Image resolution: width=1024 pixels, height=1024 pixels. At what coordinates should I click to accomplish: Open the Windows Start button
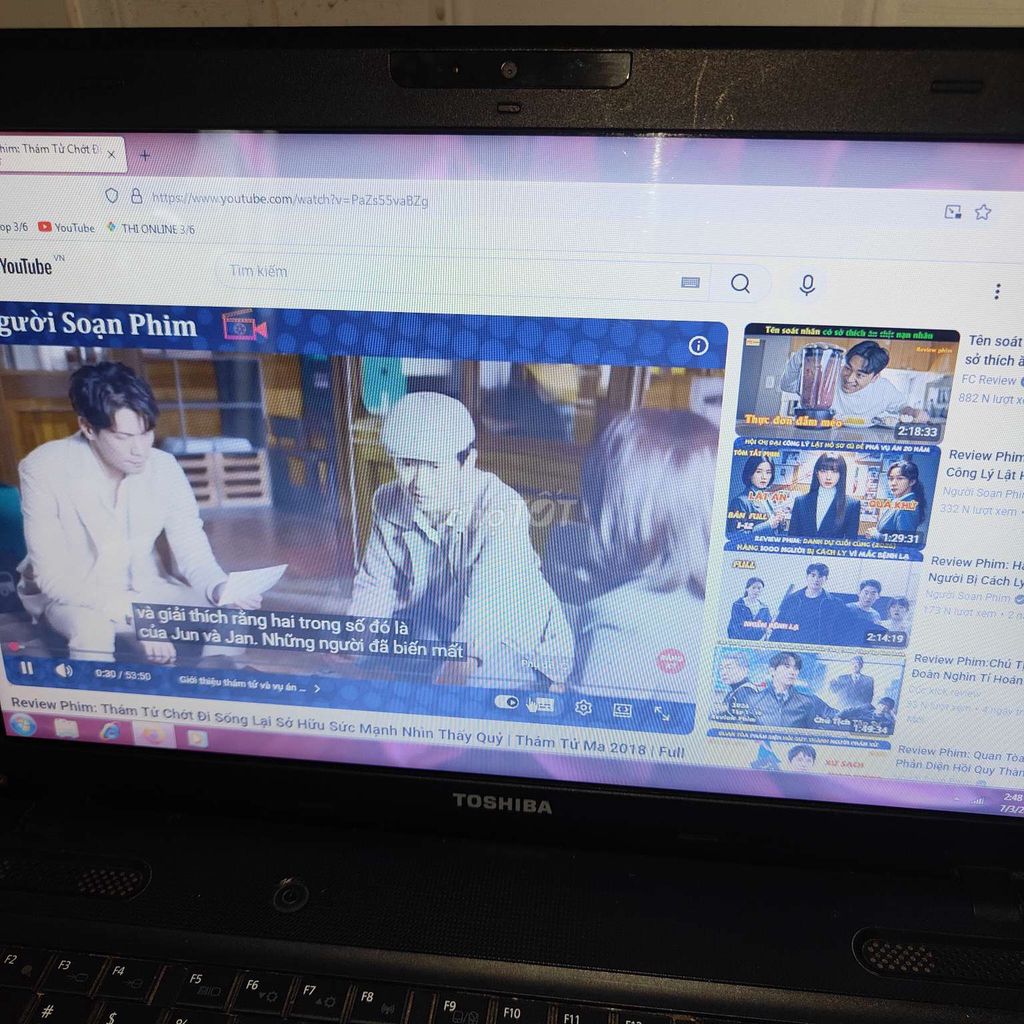22,725
